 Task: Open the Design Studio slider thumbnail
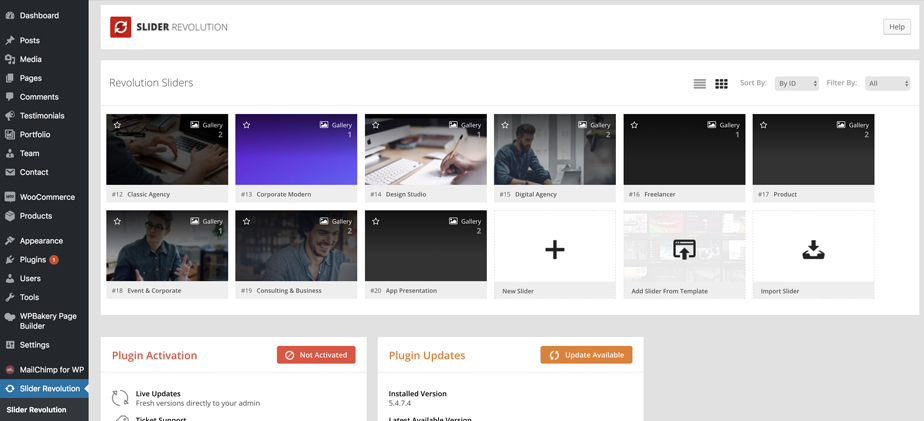point(425,150)
